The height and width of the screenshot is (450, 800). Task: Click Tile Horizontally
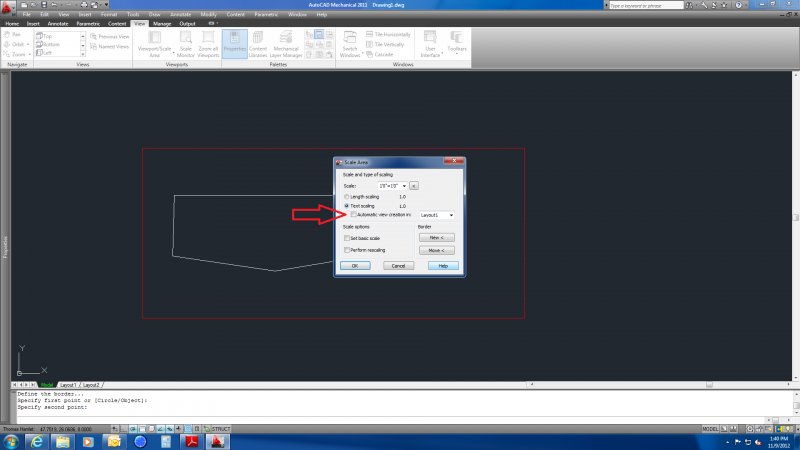388,34
